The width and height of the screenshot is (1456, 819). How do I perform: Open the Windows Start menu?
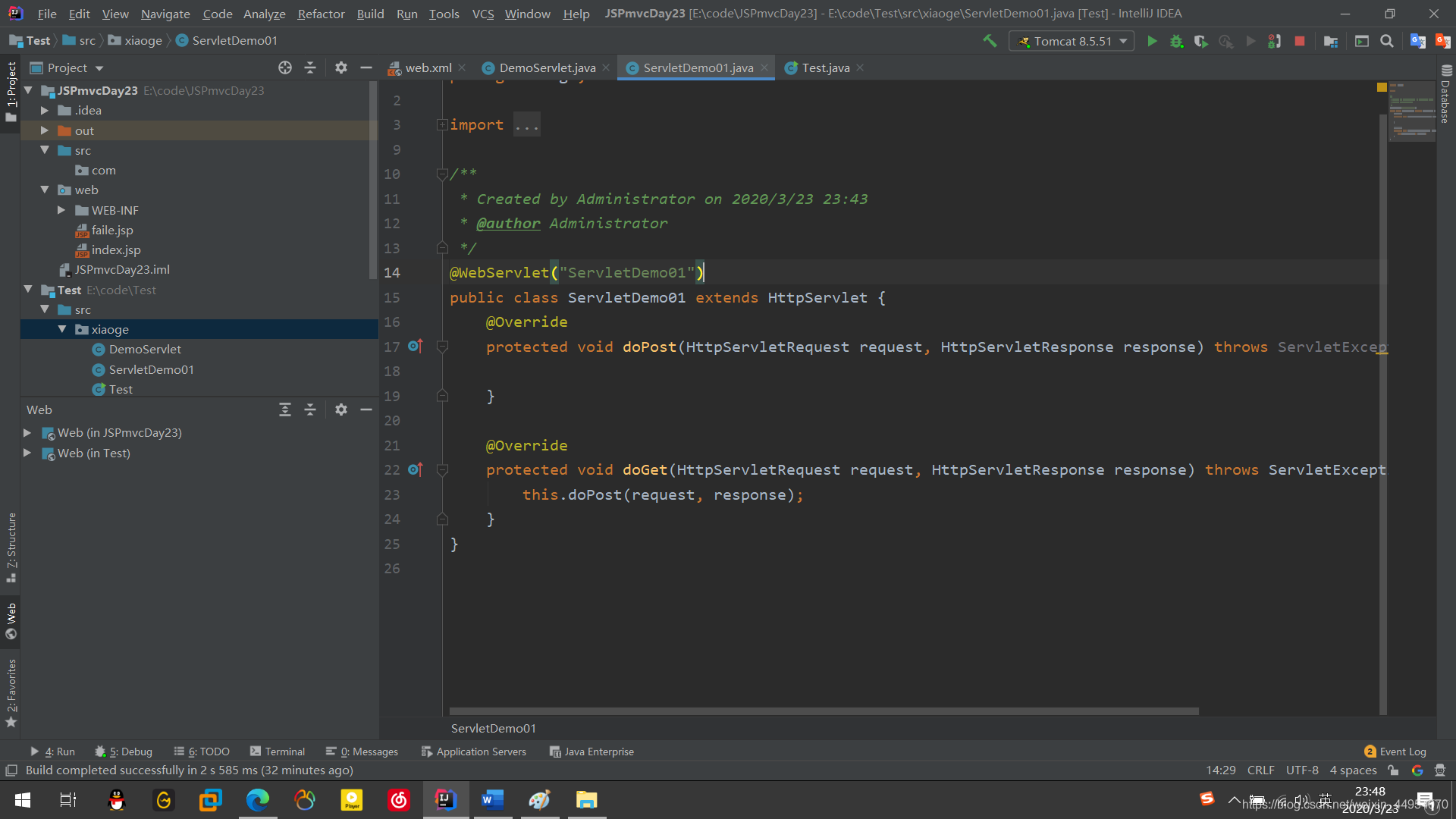tap(23, 800)
